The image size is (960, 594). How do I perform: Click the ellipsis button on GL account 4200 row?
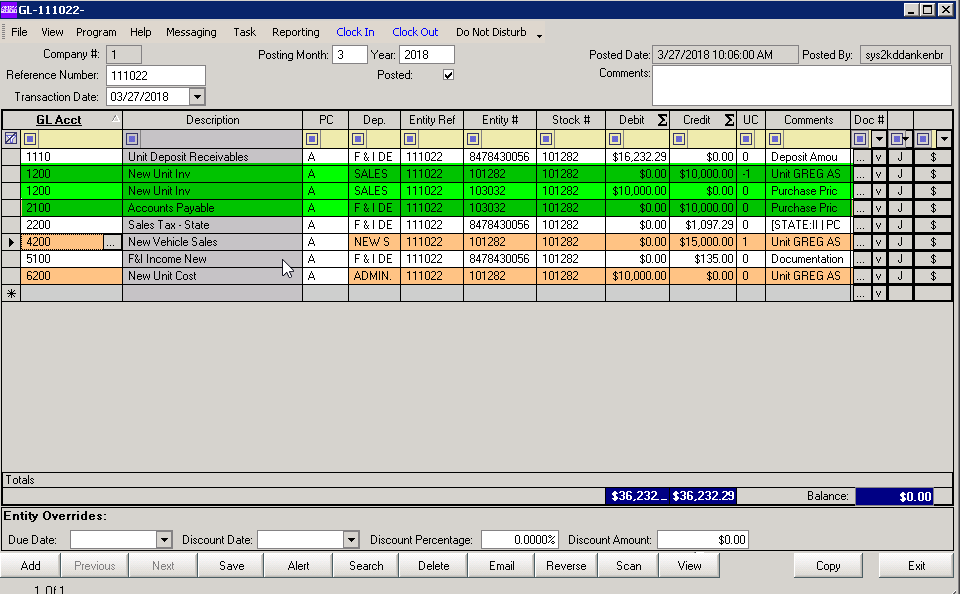(x=110, y=241)
